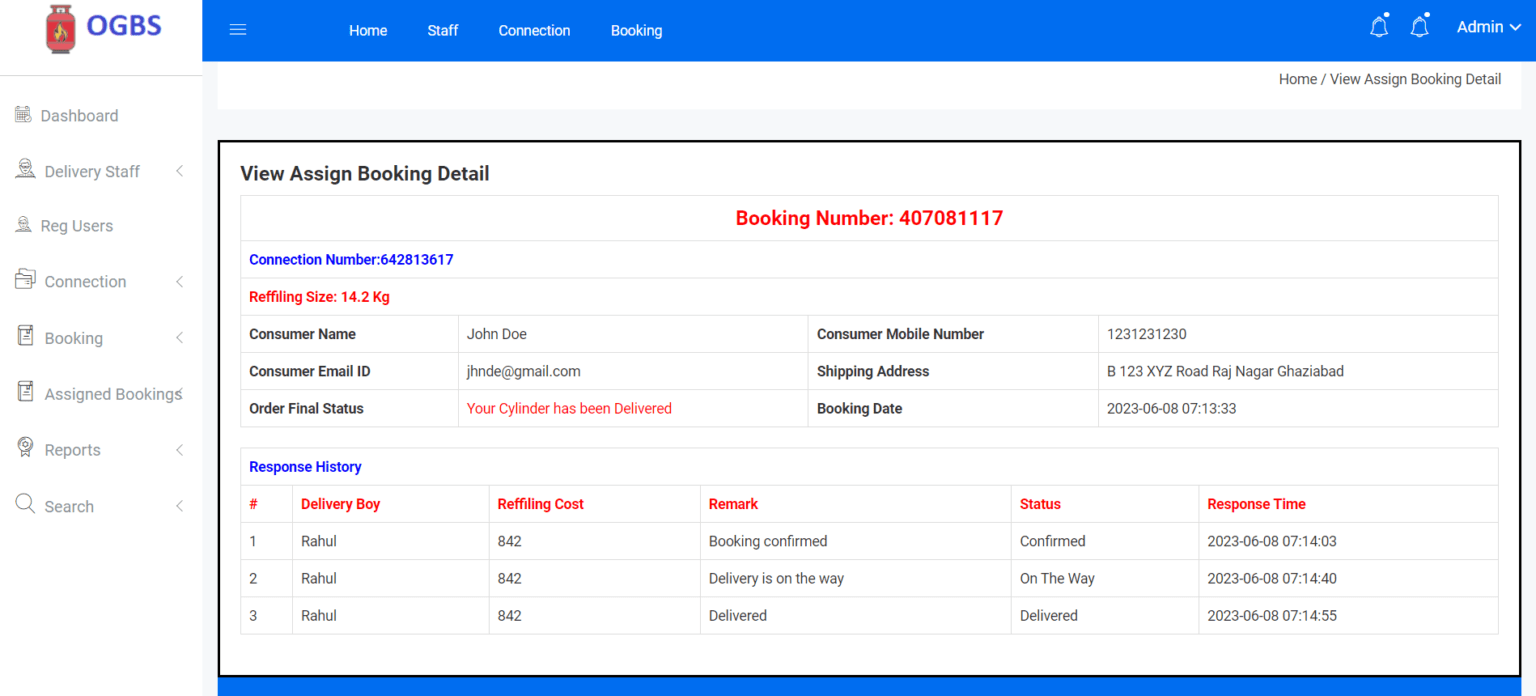
Task: Click the Home breadcrumb link
Action: tap(1297, 80)
